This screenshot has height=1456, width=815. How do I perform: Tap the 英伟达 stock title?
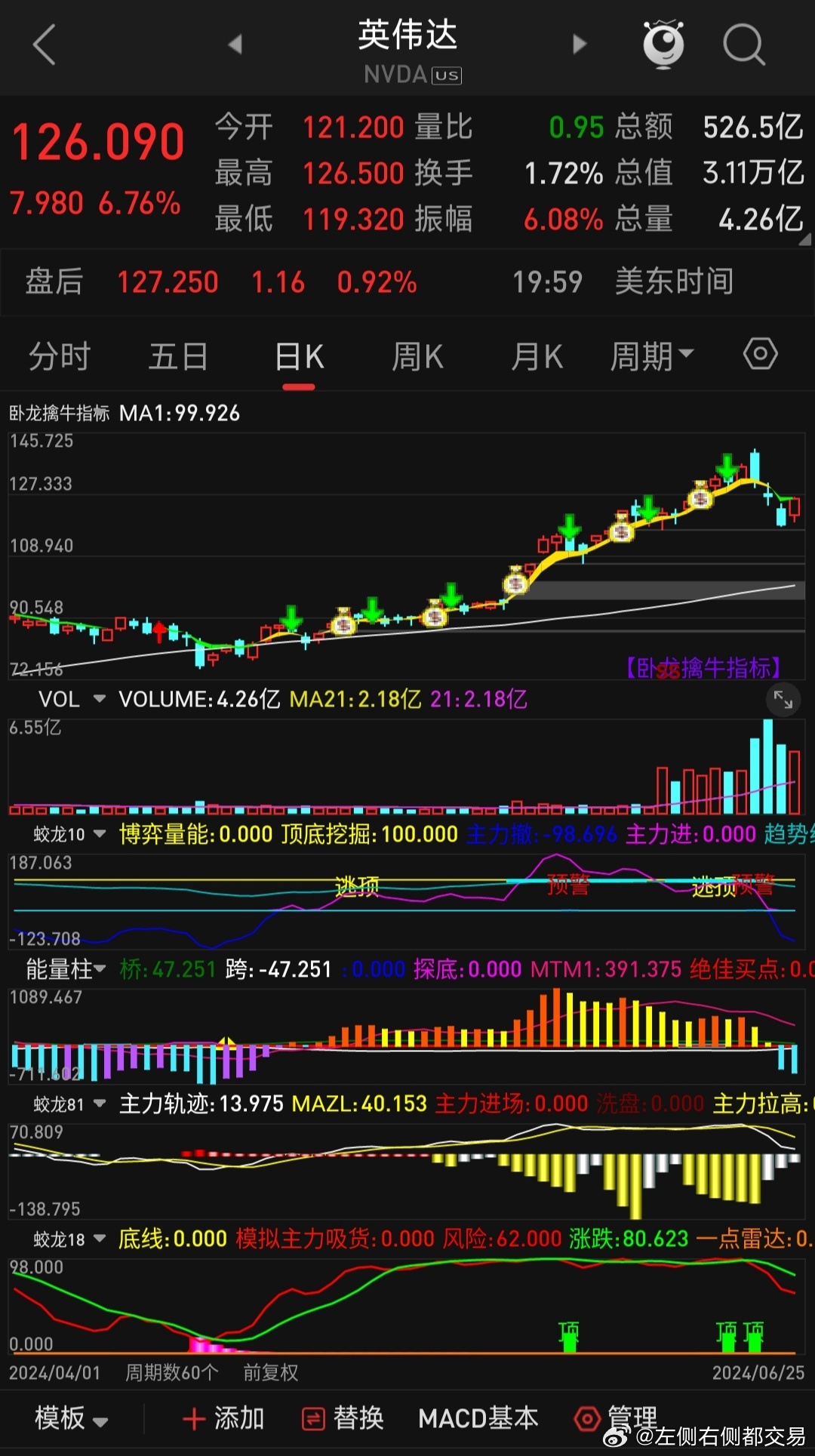pos(407,35)
